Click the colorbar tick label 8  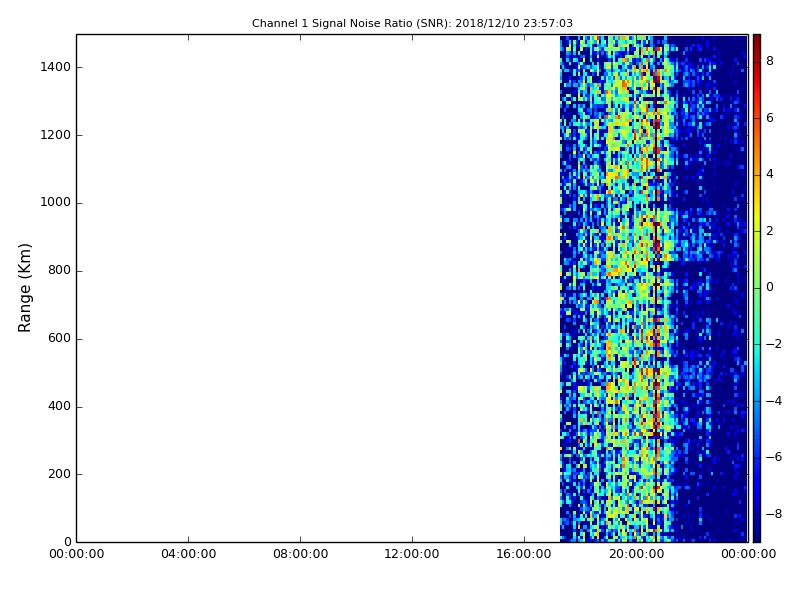769,61
